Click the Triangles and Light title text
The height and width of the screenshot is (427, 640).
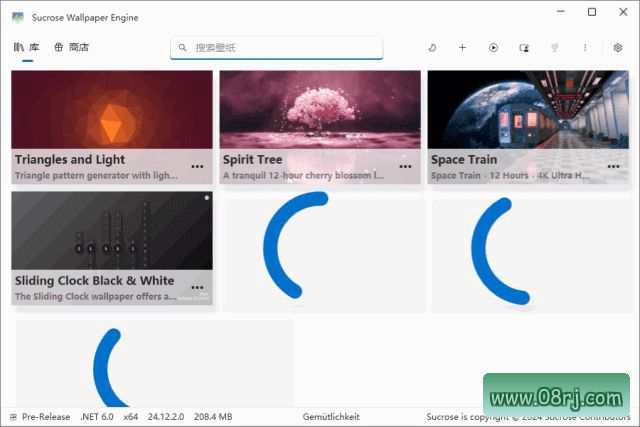pos(70,160)
